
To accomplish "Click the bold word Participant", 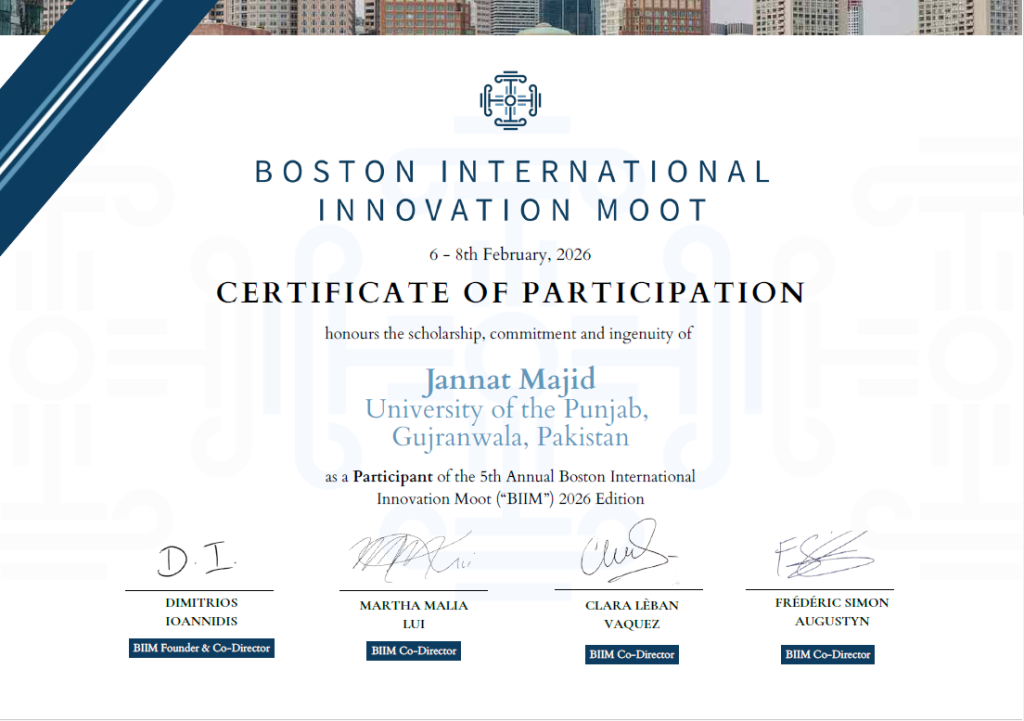I will click(x=394, y=476).
